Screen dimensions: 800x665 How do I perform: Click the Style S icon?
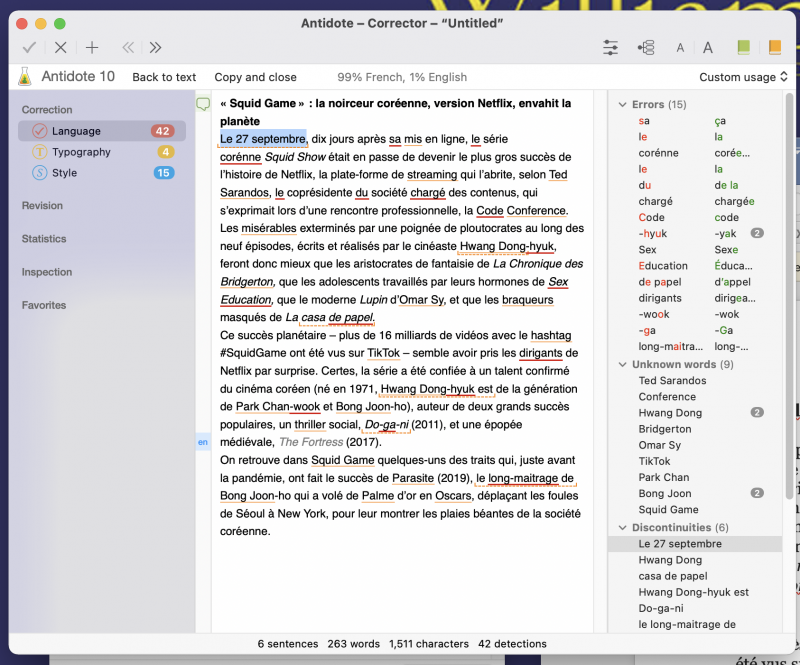click(39, 173)
